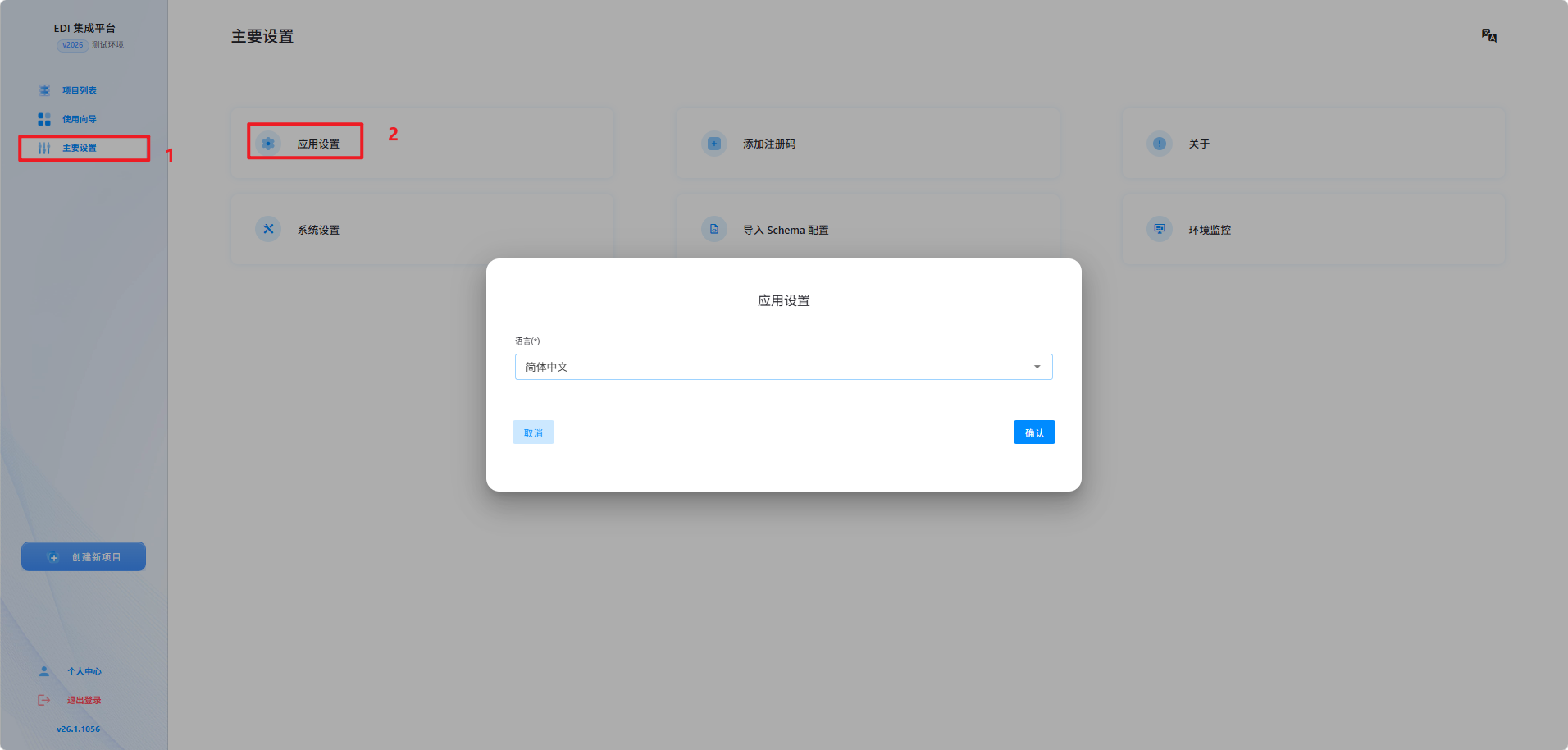Click the 语言(*) field label
This screenshot has height=750, width=1568.
tap(527, 341)
